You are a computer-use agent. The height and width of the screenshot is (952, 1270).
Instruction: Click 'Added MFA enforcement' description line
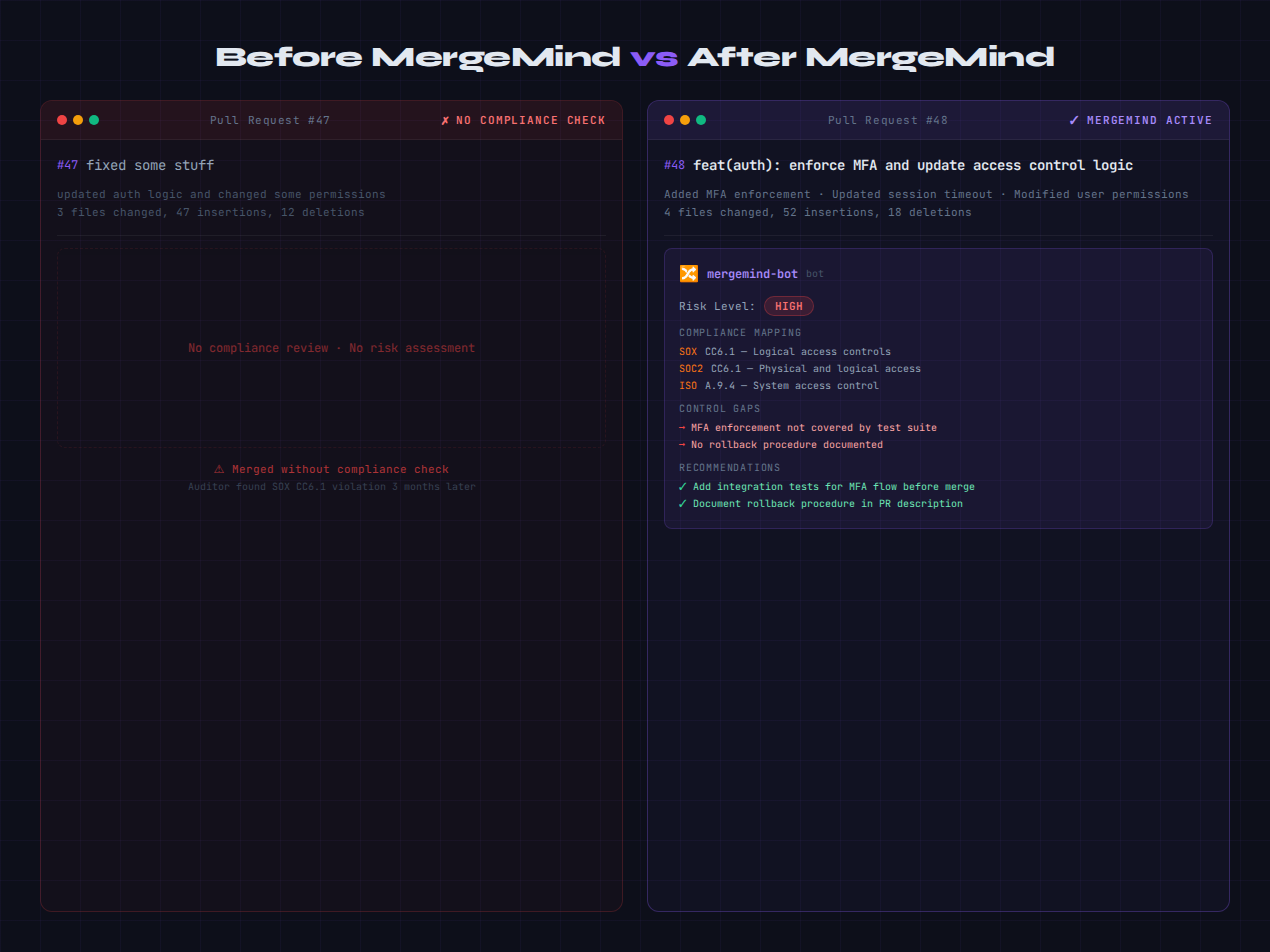pos(926,194)
